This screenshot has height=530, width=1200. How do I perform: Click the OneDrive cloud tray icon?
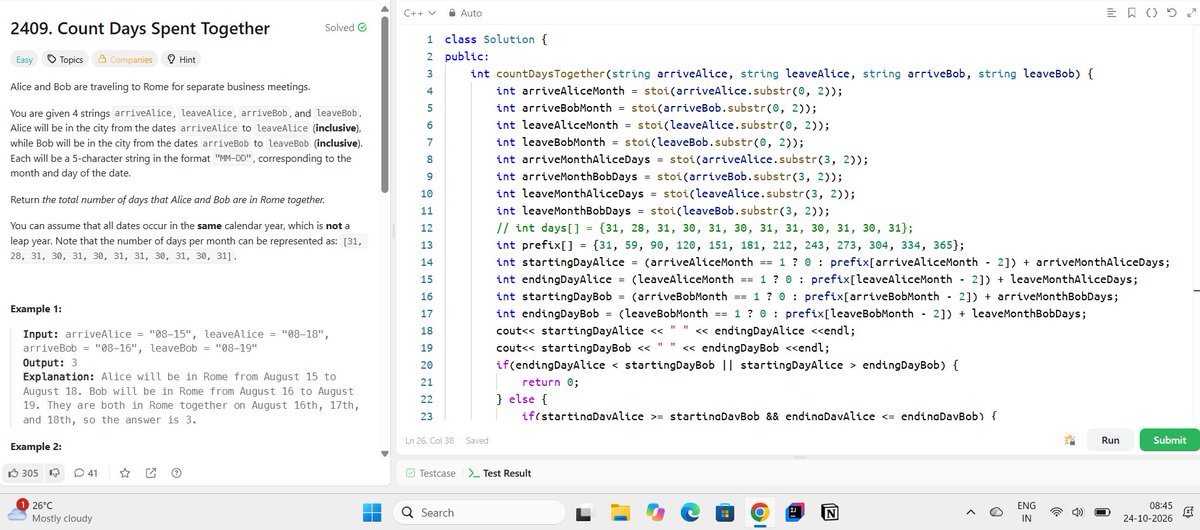pyautogui.click(x=995, y=512)
